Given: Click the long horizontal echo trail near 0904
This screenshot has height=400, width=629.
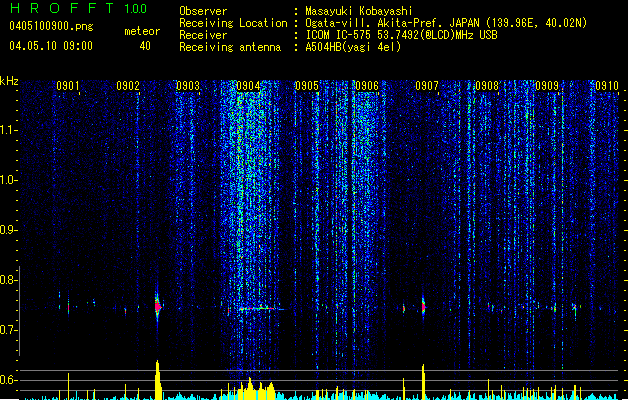Looking at the screenshot, I should tap(260, 309).
